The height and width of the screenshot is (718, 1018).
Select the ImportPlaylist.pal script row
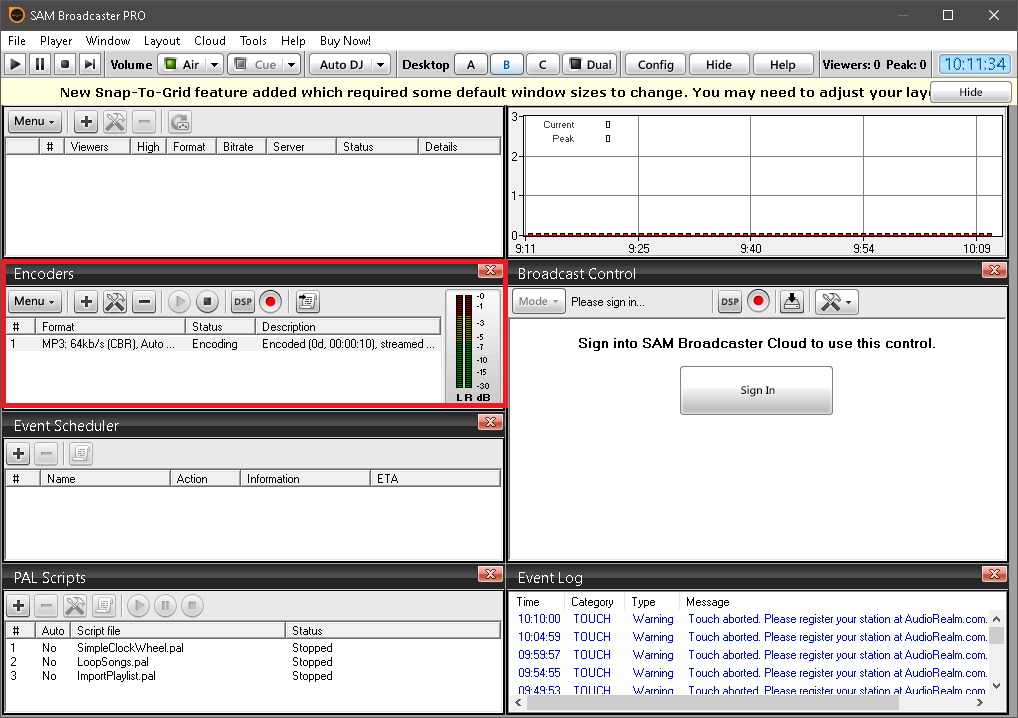click(253, 676)
